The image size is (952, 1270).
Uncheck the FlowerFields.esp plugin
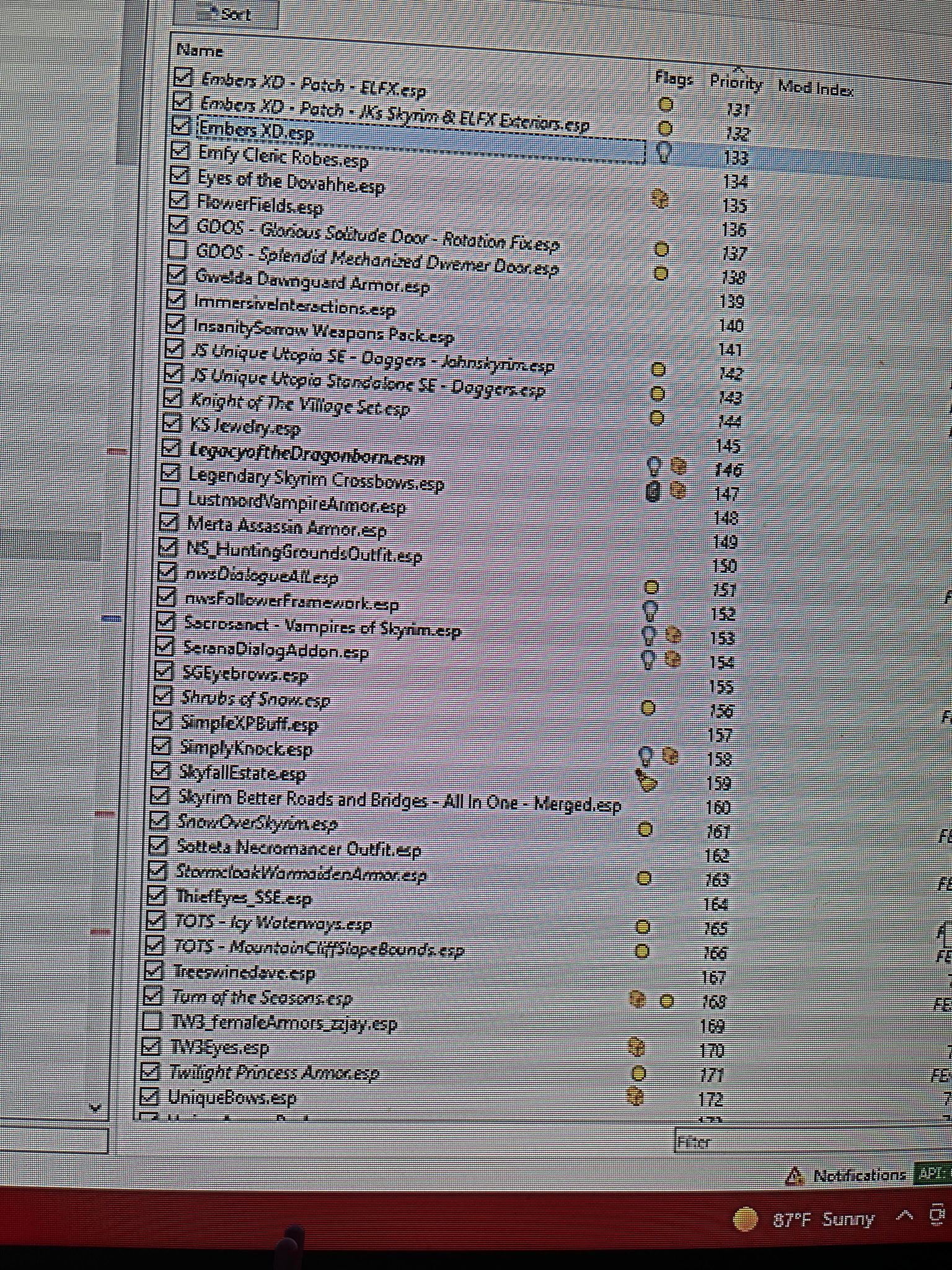178,200
